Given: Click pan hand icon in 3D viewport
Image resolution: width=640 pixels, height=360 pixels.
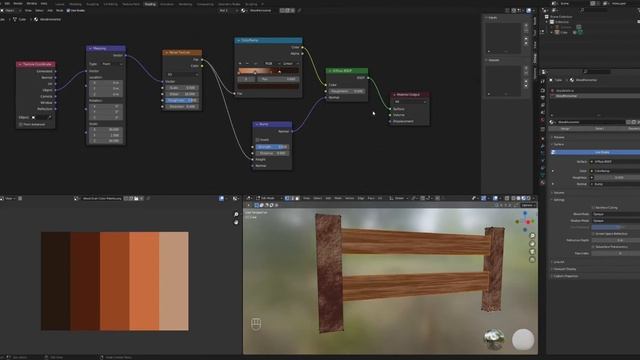Looking at the screenshot, I should 532,244.
